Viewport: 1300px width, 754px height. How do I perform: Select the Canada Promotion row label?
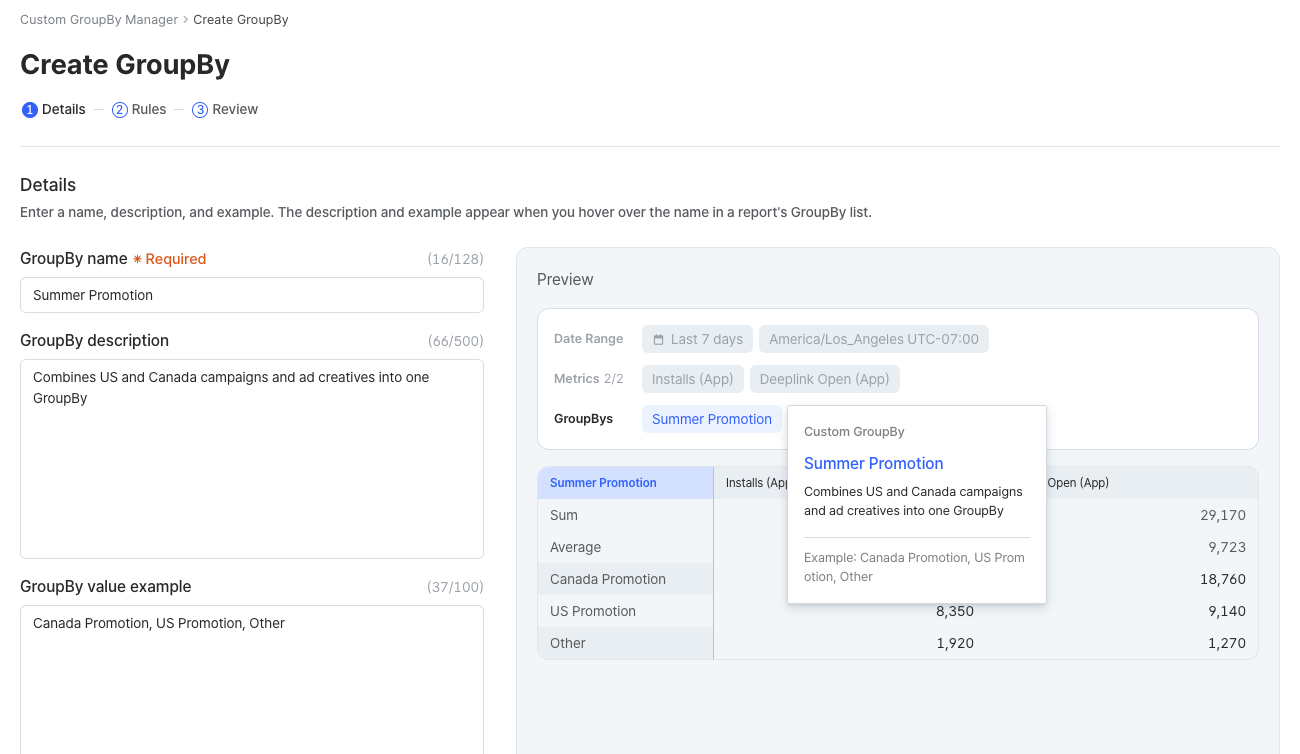click(608, 579)
